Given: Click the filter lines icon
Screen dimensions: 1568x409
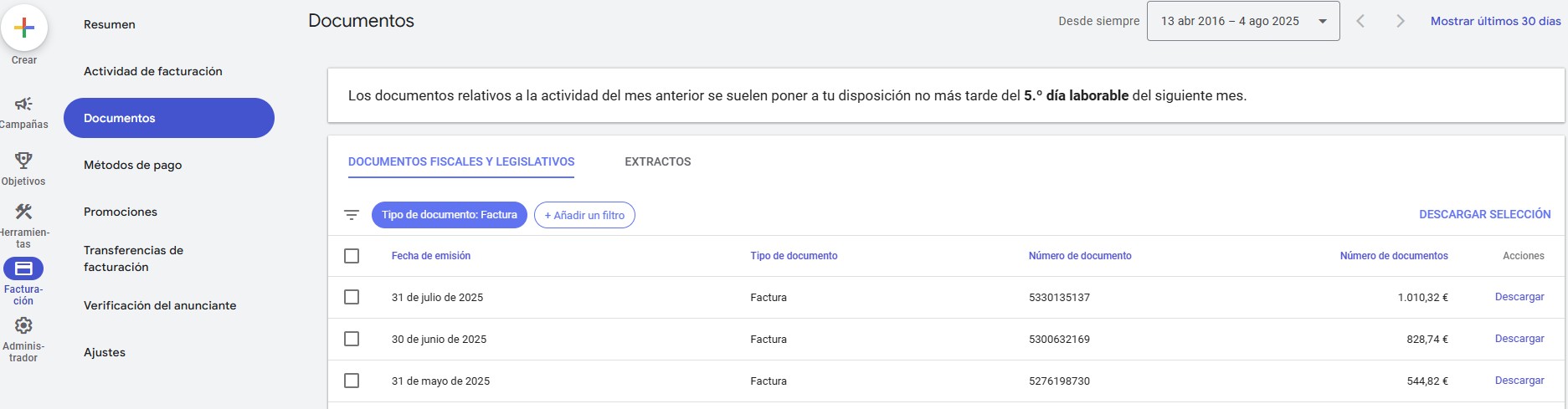Looking at the screenshot, I should [x=352, y=215].
